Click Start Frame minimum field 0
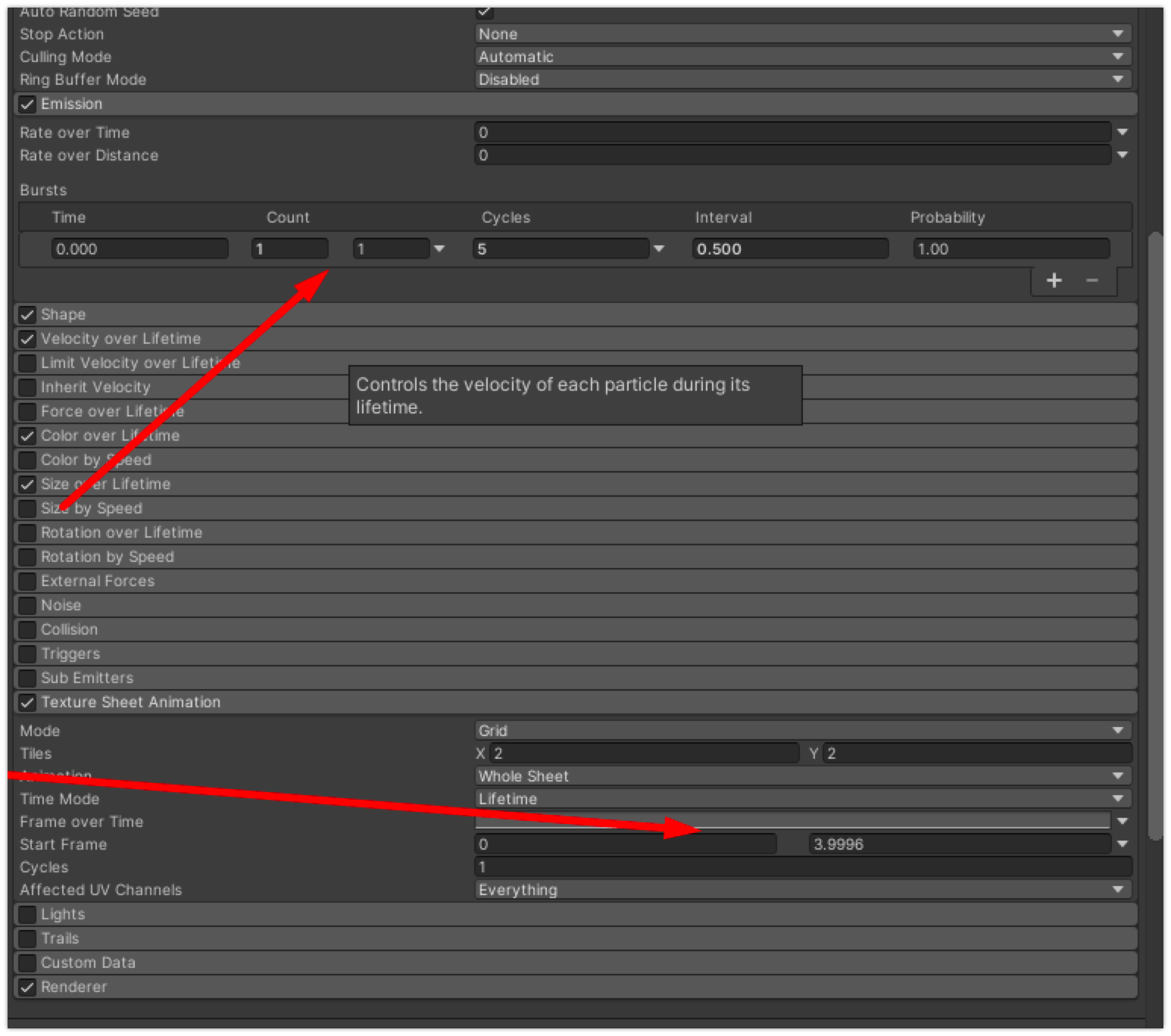Image resolution: width=1171 pixels, height=1036 pixels. click(x=626, y=844)
